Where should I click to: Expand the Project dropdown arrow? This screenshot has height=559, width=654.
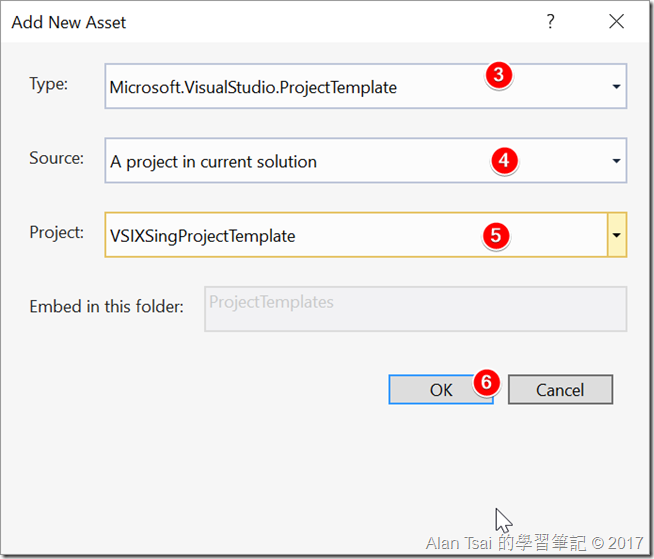point(616,235)
